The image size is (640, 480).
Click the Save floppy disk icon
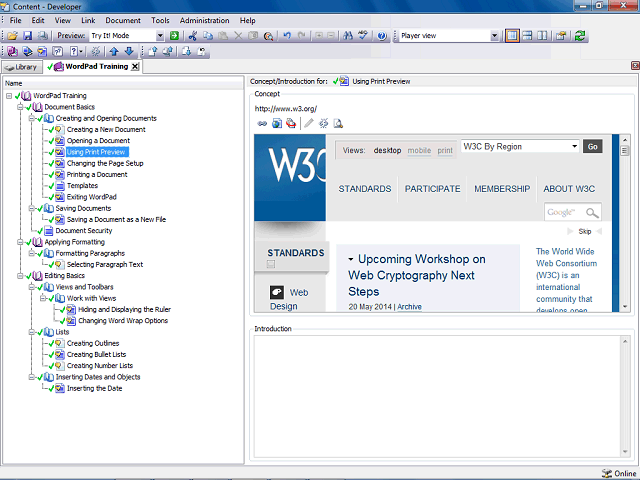pyautogui.click(x=27, y=36)
